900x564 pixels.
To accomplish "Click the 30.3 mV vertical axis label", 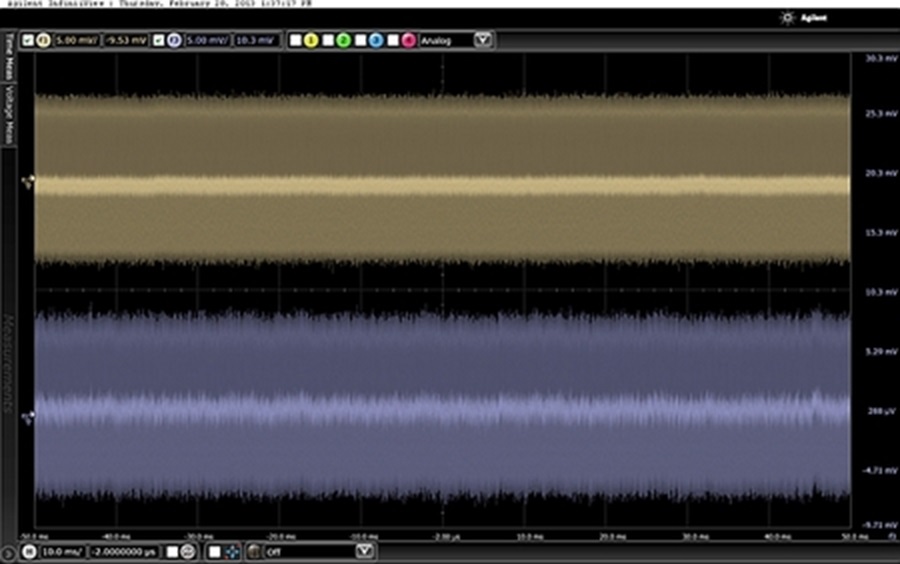I will (881, 59).
